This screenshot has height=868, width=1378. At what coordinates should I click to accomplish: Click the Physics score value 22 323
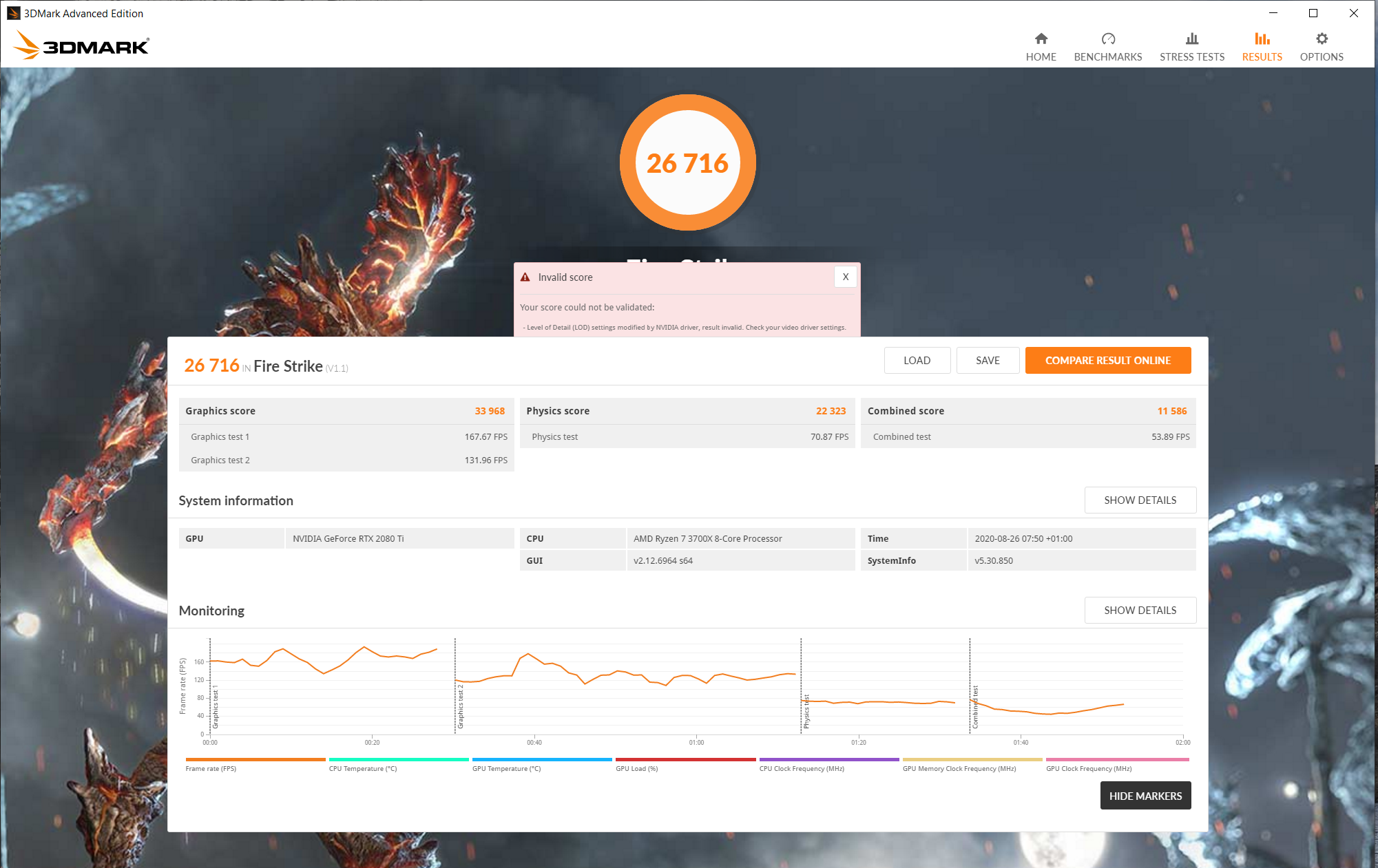[831, 410]
